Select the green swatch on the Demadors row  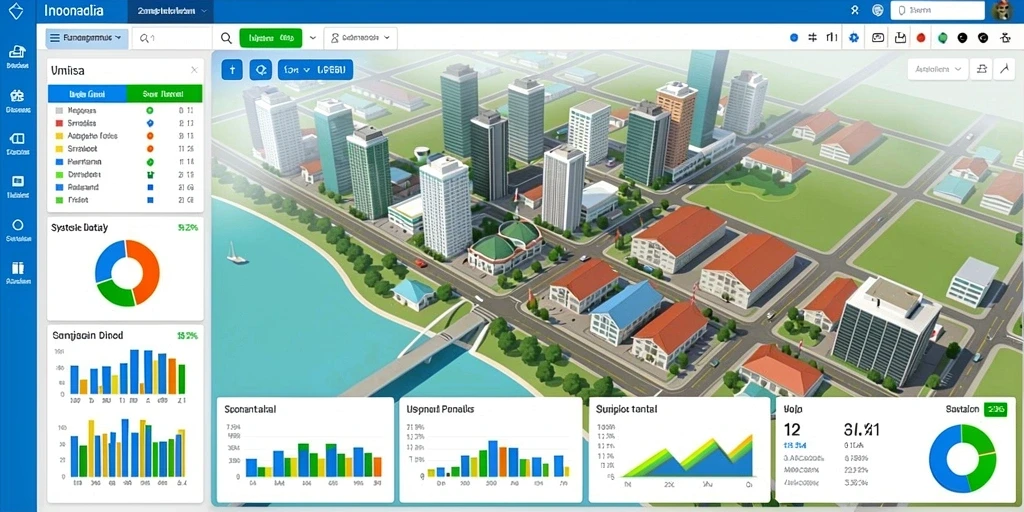pyautogui.click(x=59, y=174)
